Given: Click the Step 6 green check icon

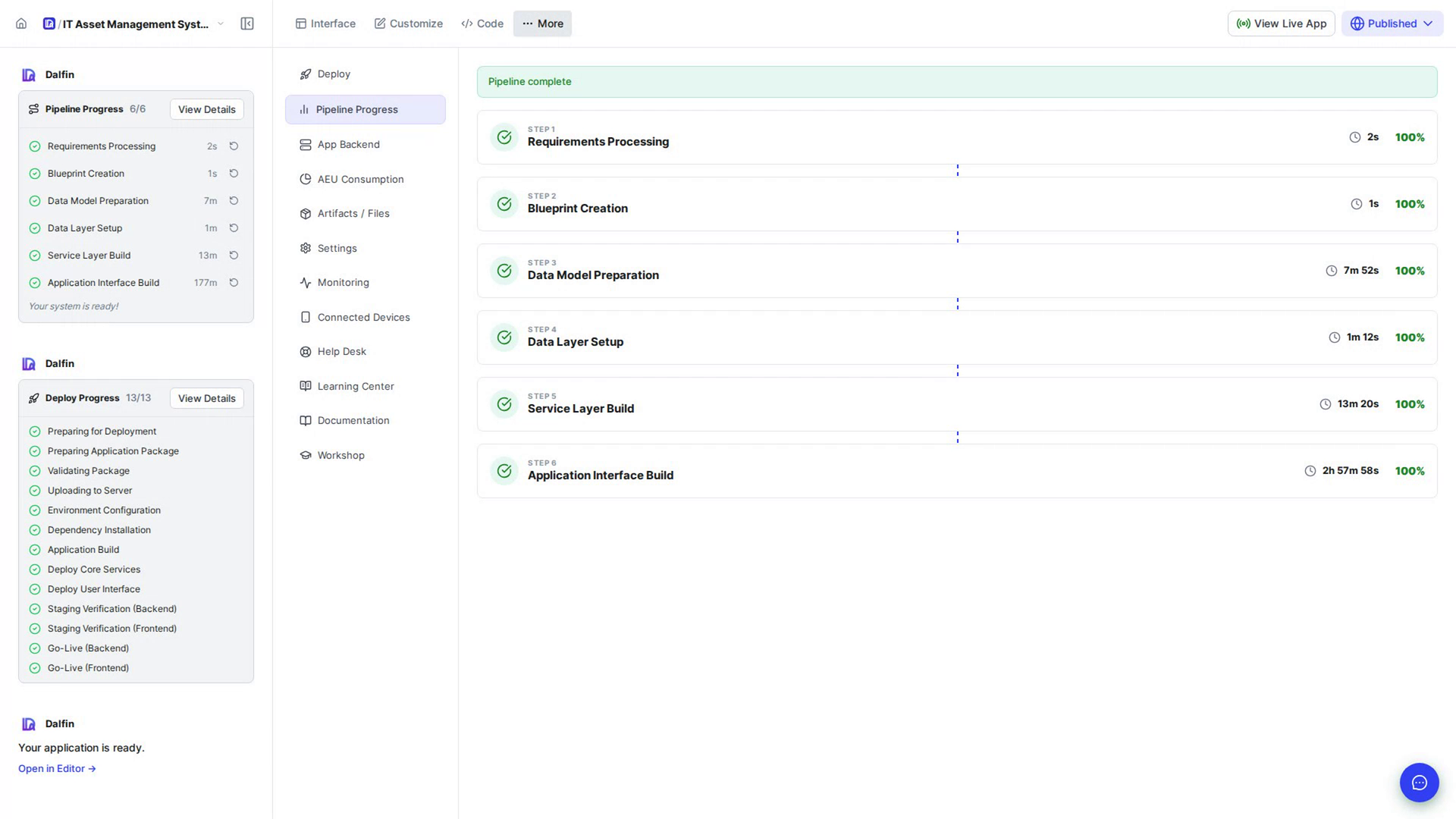Looking at the screenshot, I should pos(504,471).
